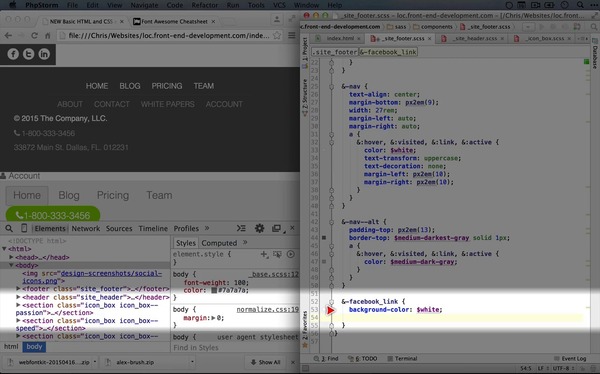This screenshot has height=374, width=600.
Task: Open Chrome's hamburger menu
Action: coord(292,36)
